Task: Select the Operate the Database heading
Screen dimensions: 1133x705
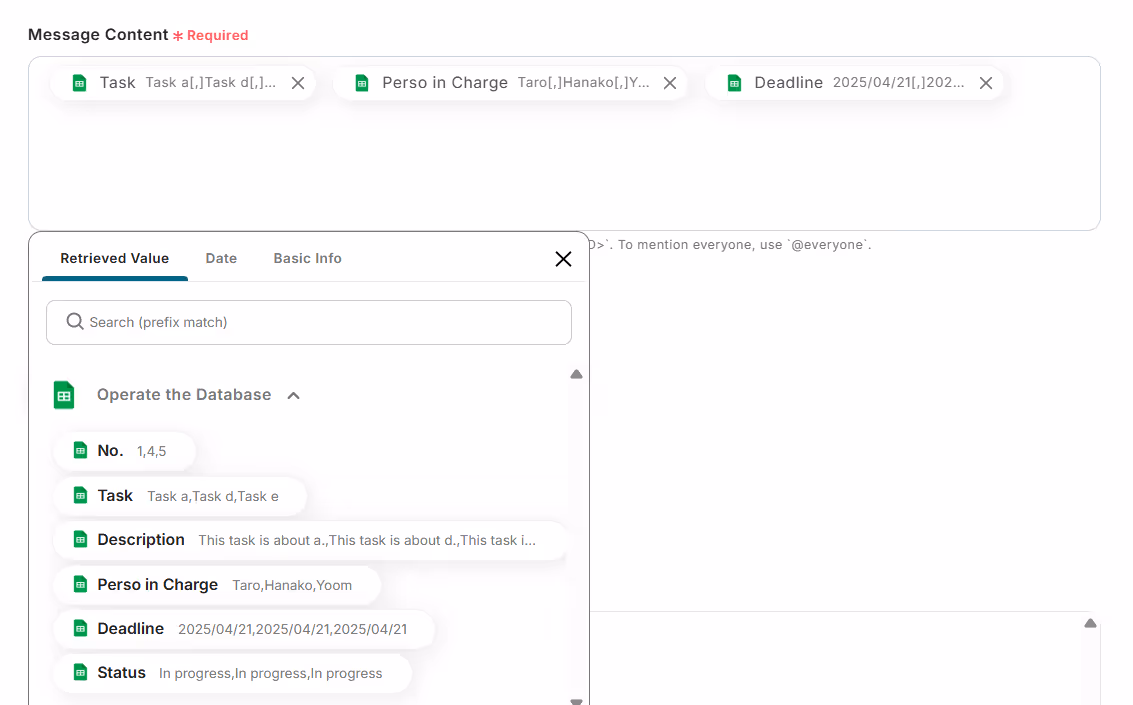Action: coord(184,394)
